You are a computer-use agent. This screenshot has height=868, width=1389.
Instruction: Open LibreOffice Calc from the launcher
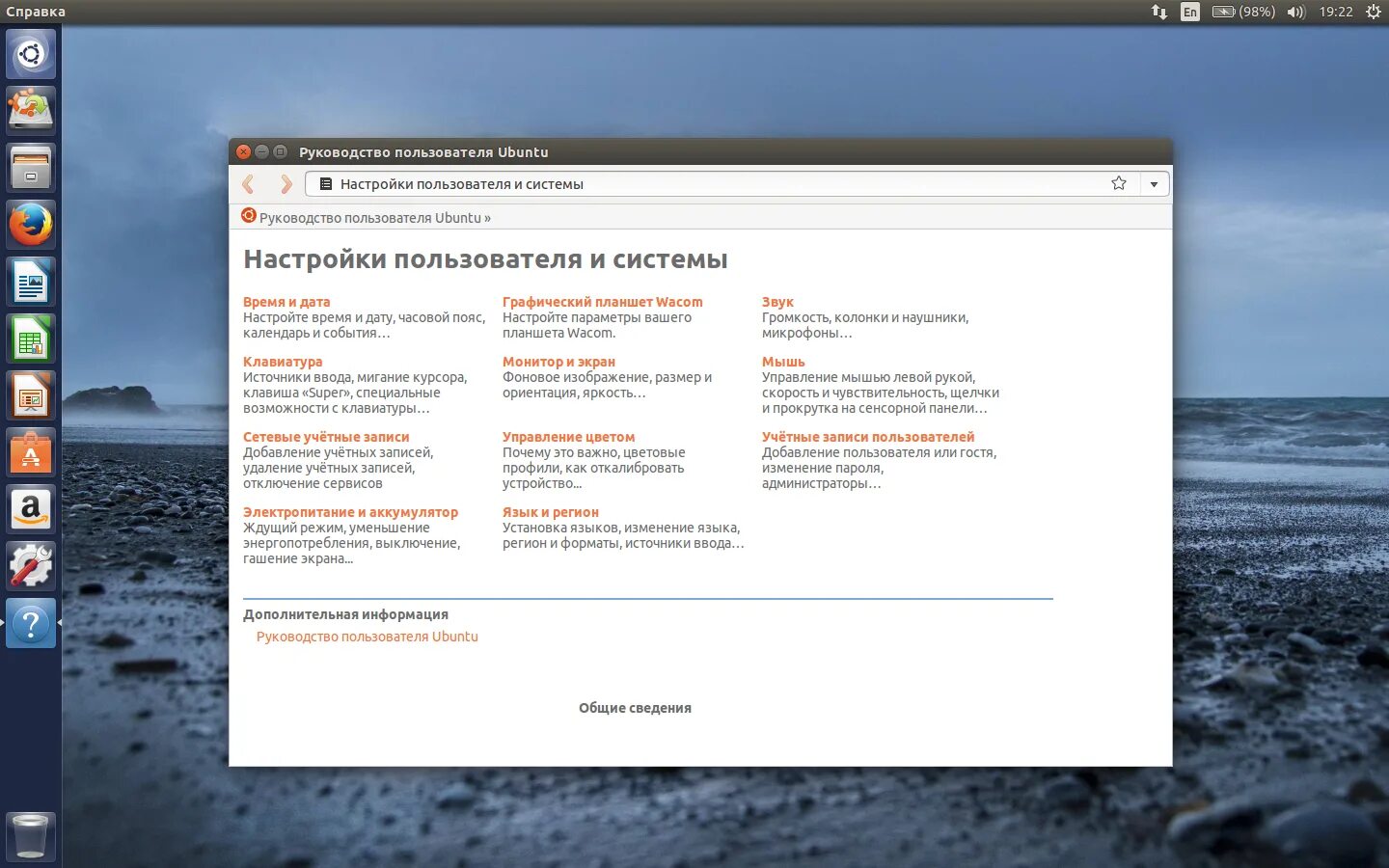coord(30,338)
